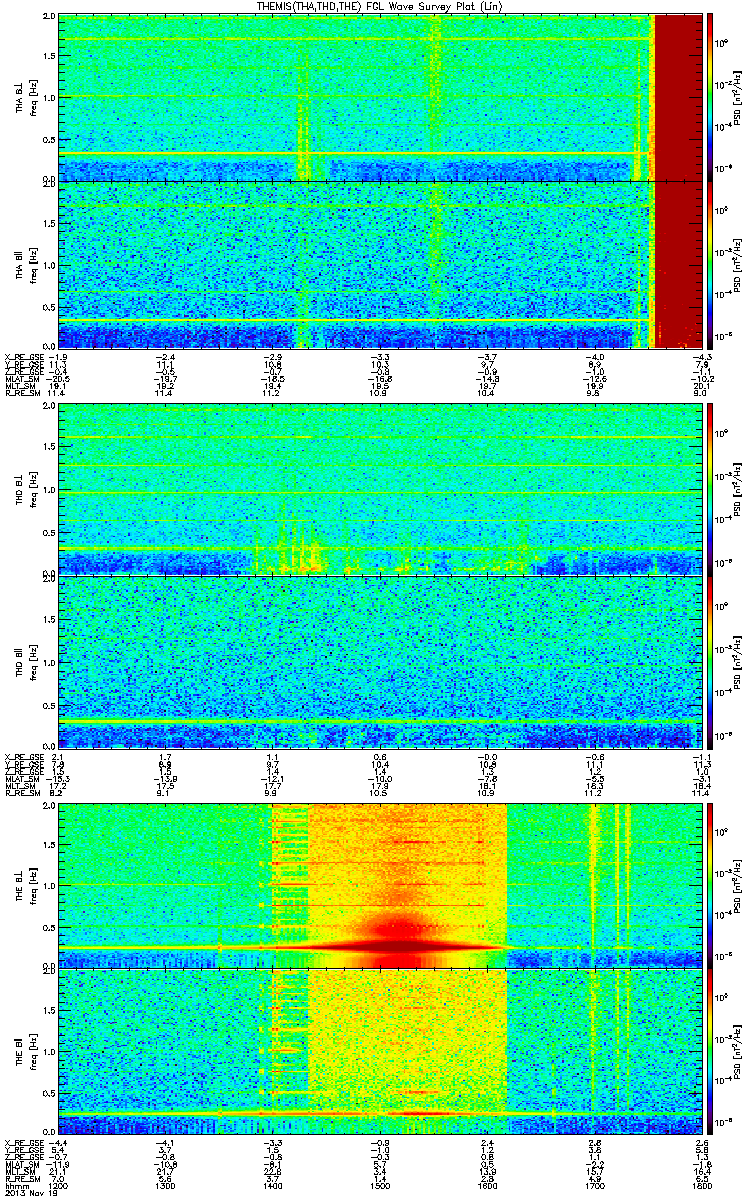Viewport: 750px width, 1200px height.
Task: Click the X_RE_GSE row label under the THE panels
Action: (22, 1141)
